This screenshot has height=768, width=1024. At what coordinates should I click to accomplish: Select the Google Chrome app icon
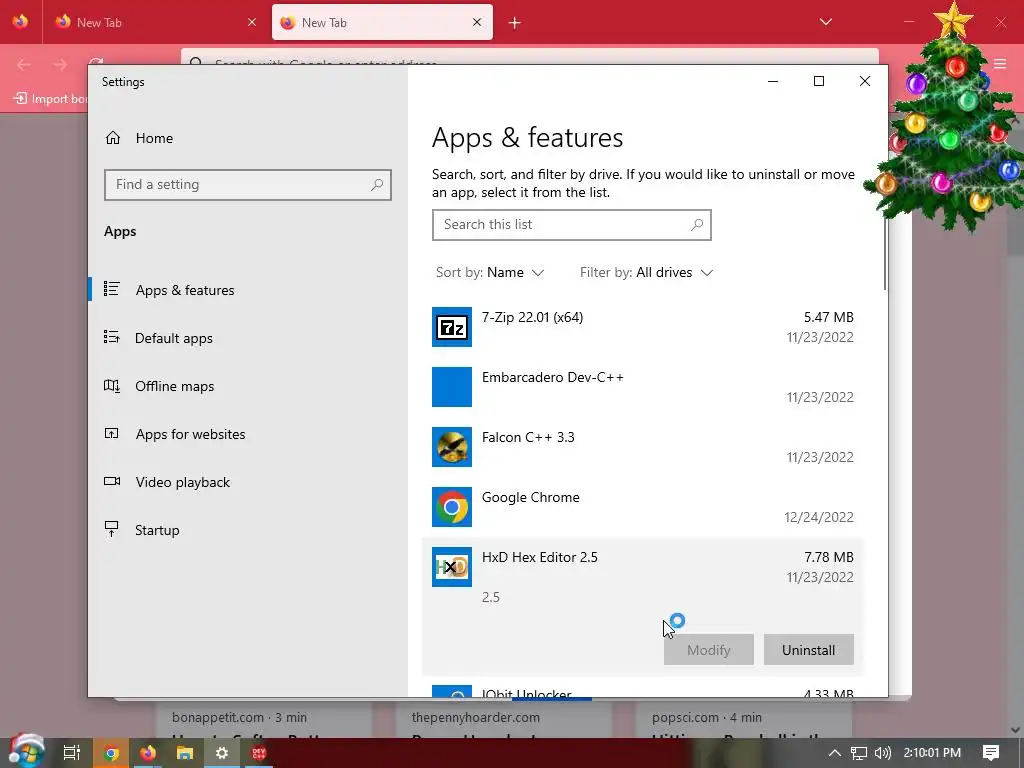pos(452,507)
